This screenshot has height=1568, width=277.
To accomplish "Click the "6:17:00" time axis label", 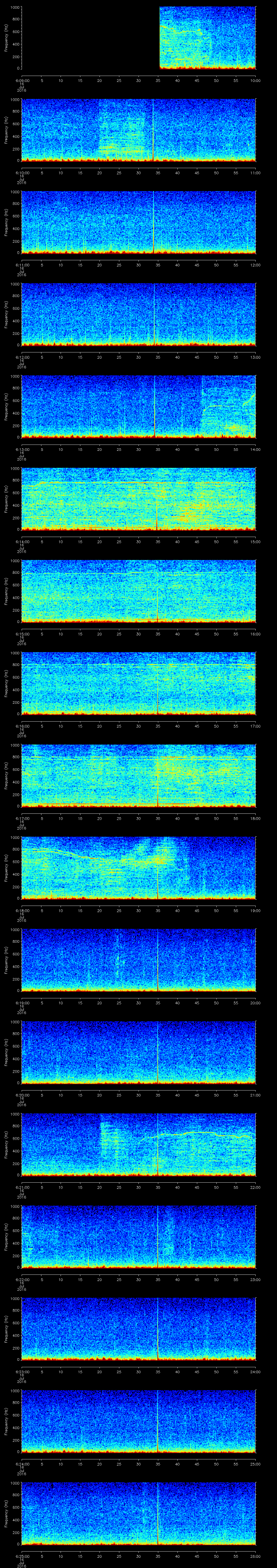I will pyautogui.click(x=22, y=818).
